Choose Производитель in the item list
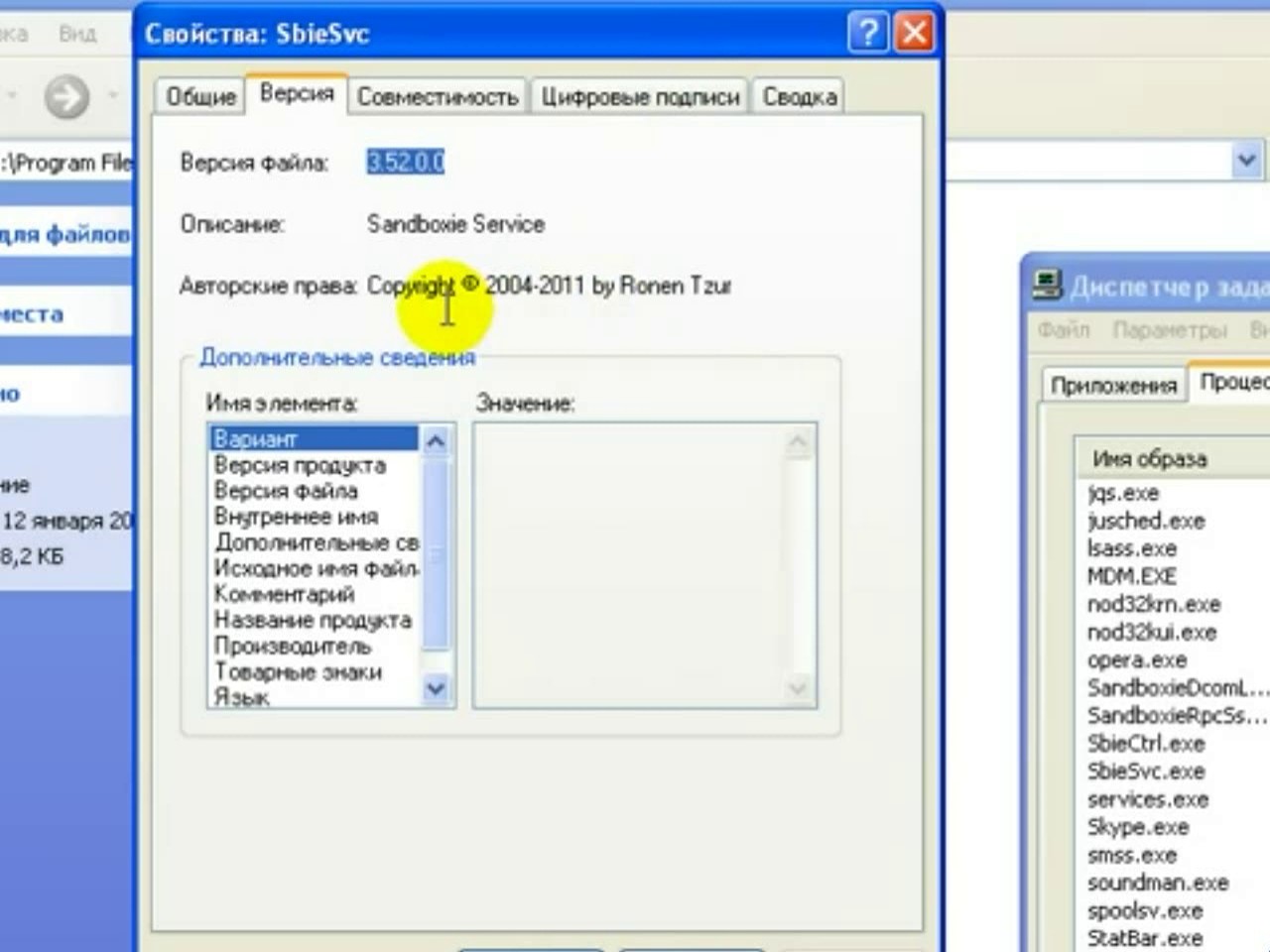Screen dimensions: 1270x952 [x=293, y=646]
